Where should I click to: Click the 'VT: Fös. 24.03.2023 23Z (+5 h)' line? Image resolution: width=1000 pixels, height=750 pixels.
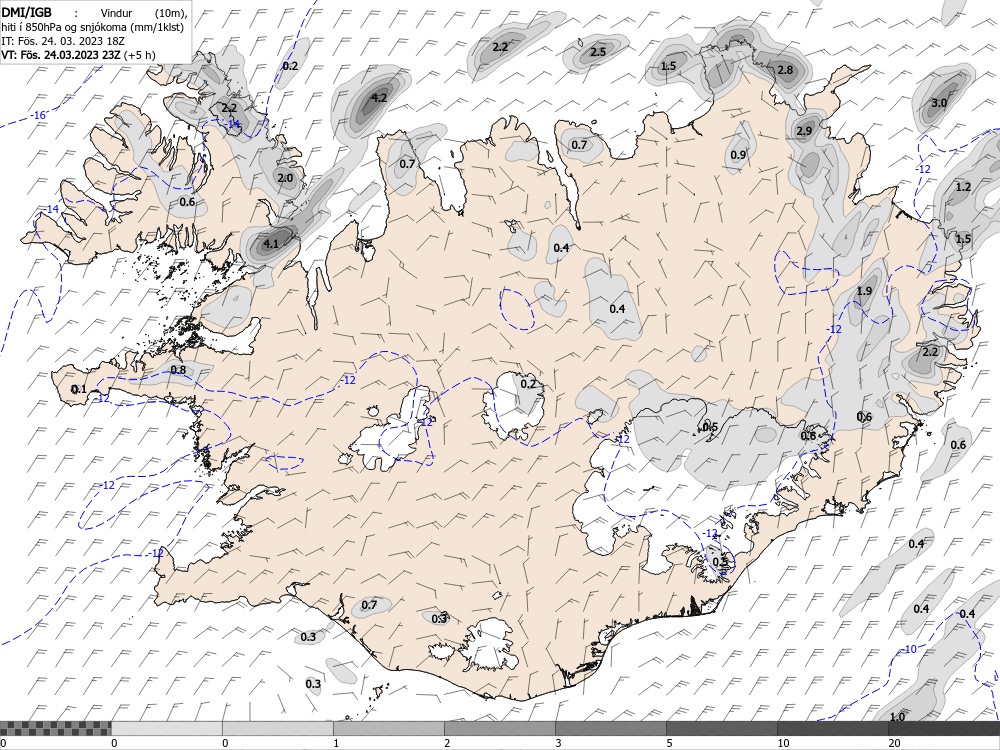(x=78, y=54)
